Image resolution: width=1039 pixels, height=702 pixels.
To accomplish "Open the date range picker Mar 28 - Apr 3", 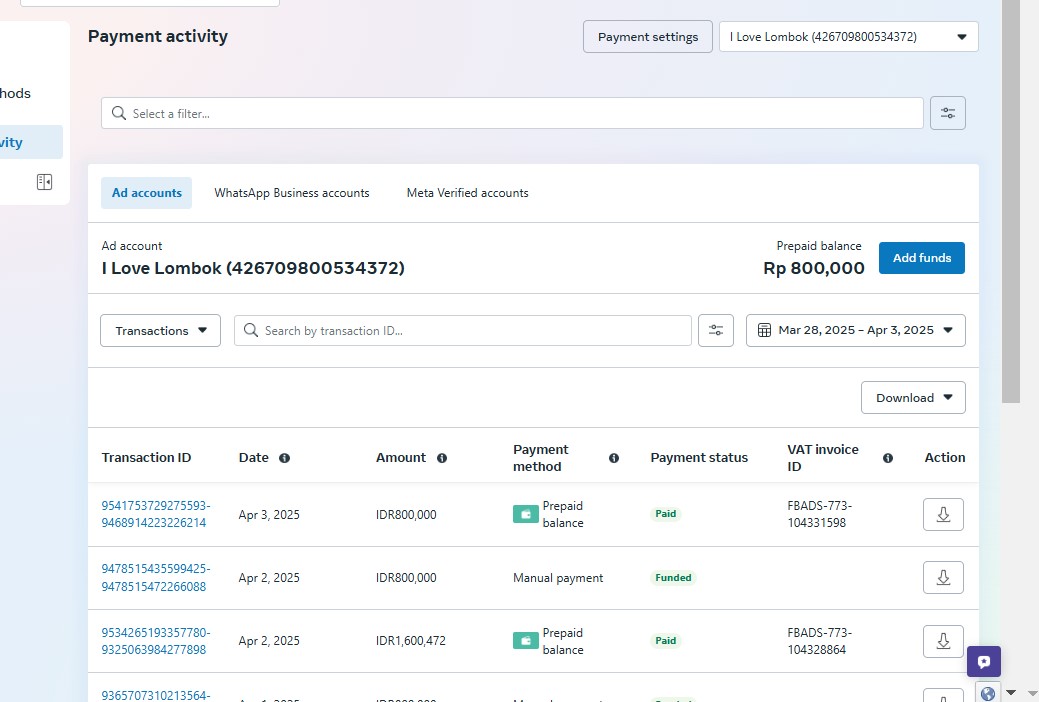I will pos(855,331).
